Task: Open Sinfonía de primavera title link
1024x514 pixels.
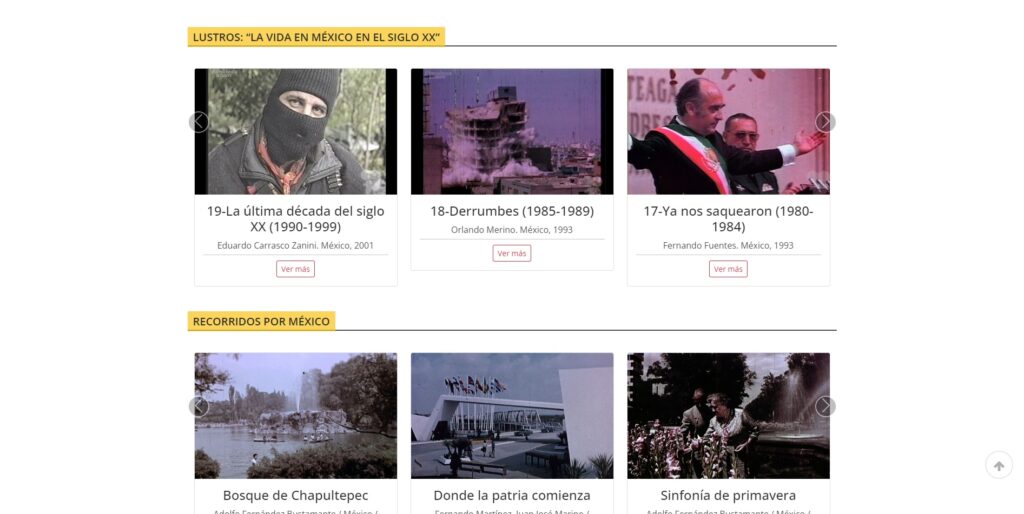Action: (728, 496)
